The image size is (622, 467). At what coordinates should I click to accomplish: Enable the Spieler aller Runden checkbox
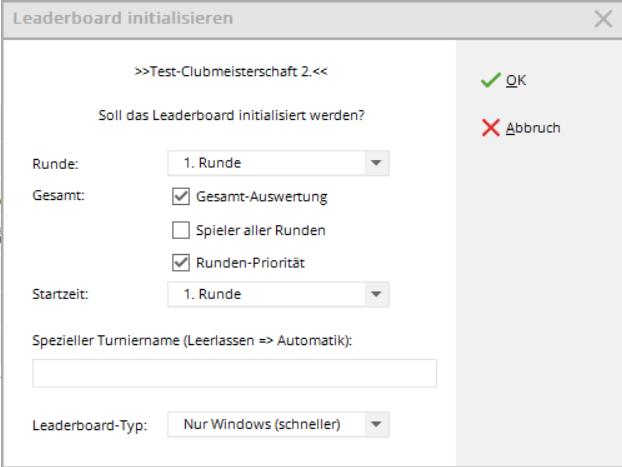coord(181,230)
